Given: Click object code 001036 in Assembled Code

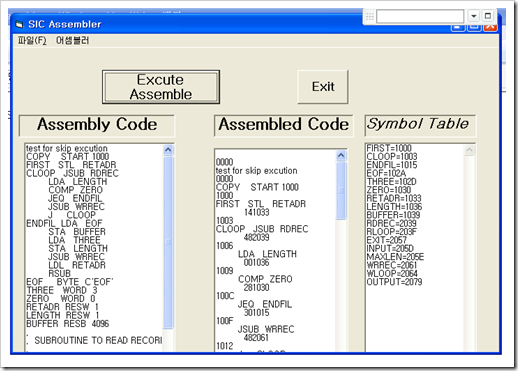Looking at the screenshot, I should (x=257, y=262).
